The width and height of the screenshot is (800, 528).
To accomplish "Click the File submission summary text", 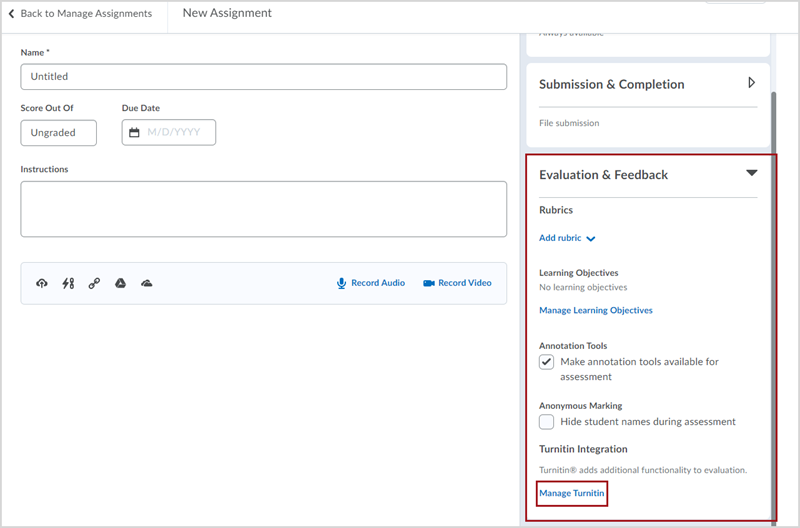I will (x=569, y=123).
